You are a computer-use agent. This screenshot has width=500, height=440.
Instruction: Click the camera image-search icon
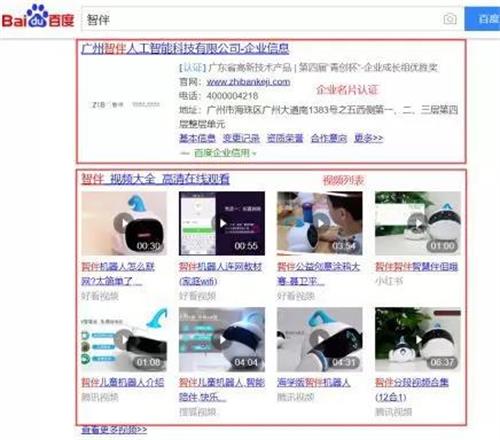pyautogui.click(x=450, y=19)
